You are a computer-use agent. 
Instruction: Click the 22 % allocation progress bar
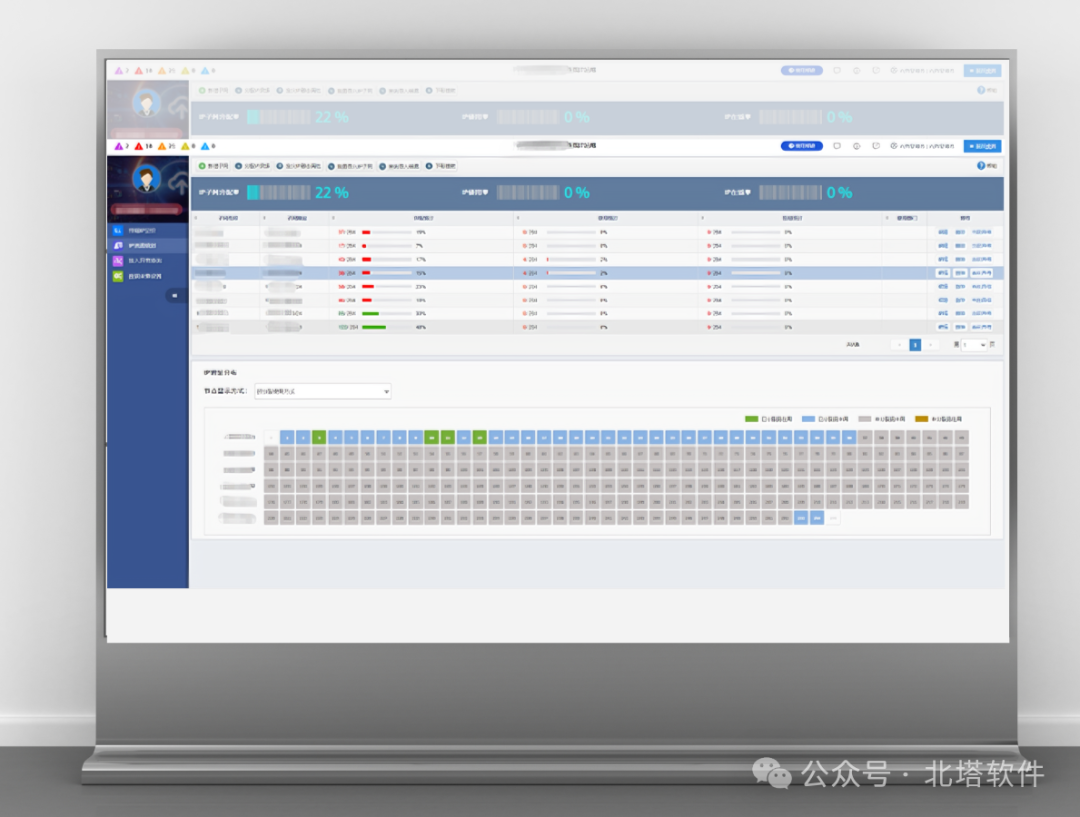278,193
